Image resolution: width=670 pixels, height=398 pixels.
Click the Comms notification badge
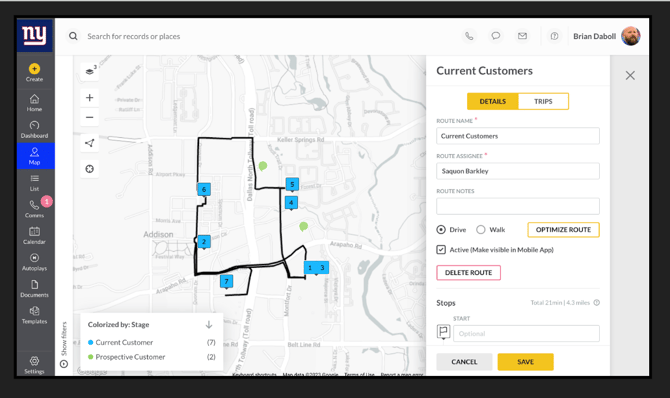point(47,201)
